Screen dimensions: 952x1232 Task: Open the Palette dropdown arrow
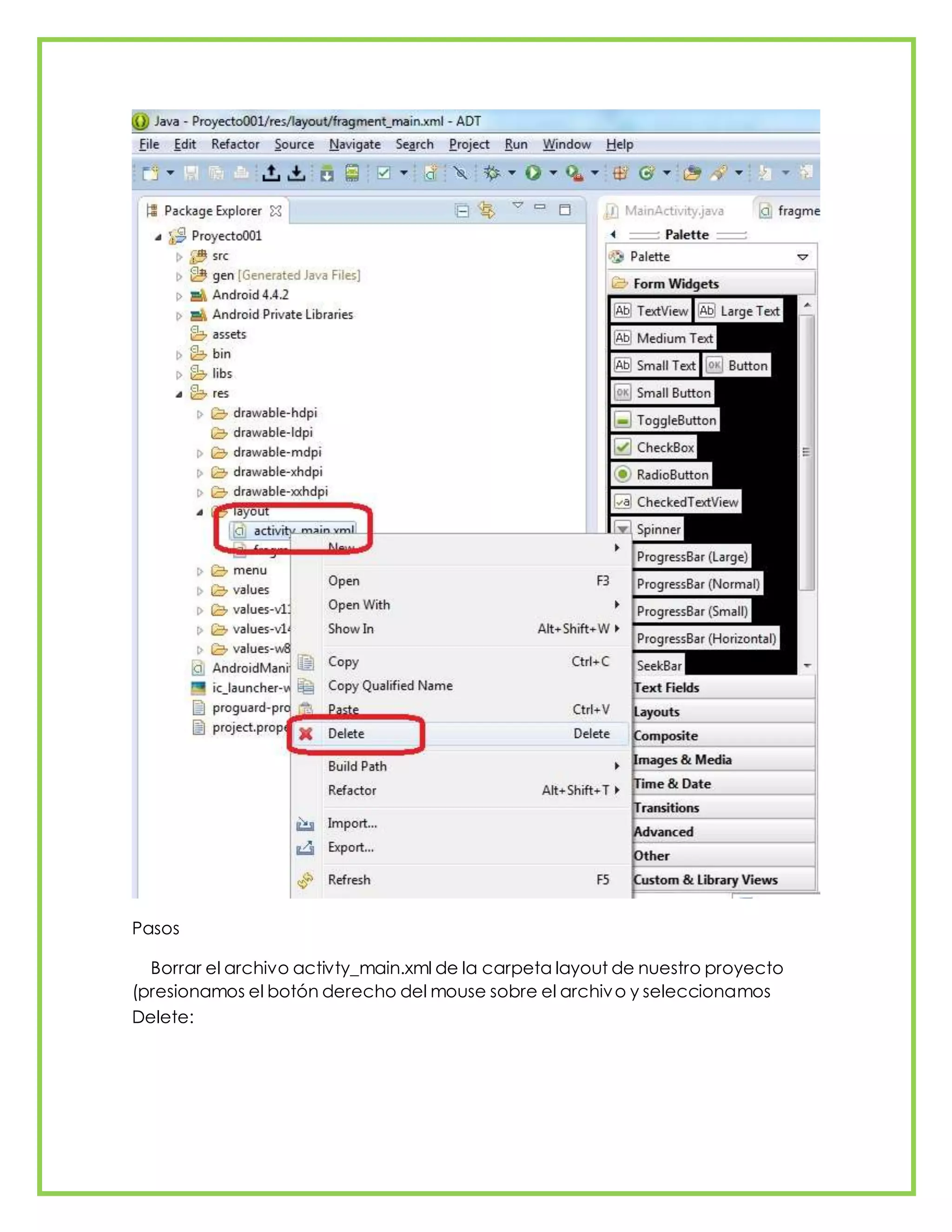point(802,257)
